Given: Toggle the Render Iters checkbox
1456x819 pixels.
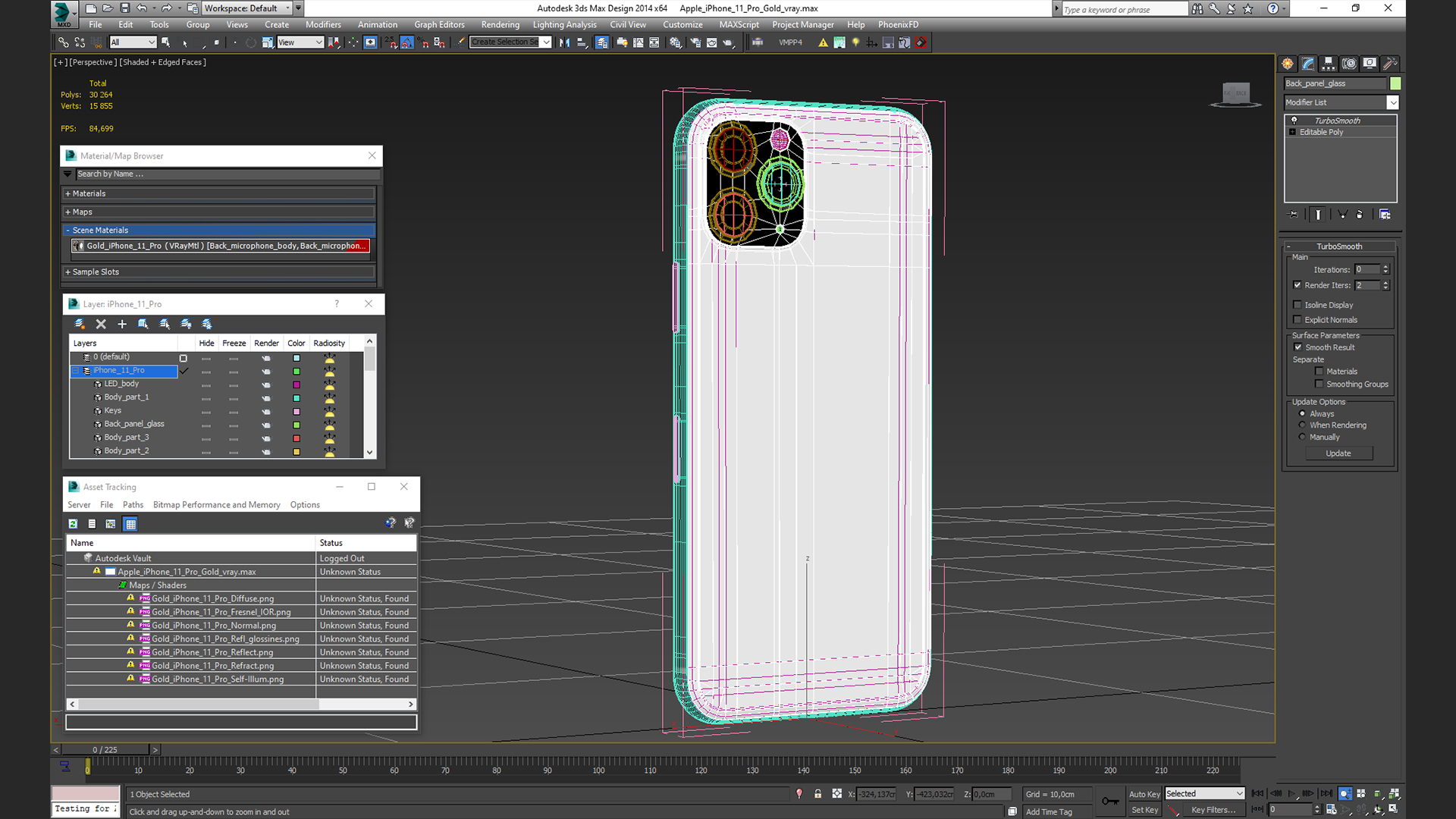Looking at the screenshot, I should 1297,285.
